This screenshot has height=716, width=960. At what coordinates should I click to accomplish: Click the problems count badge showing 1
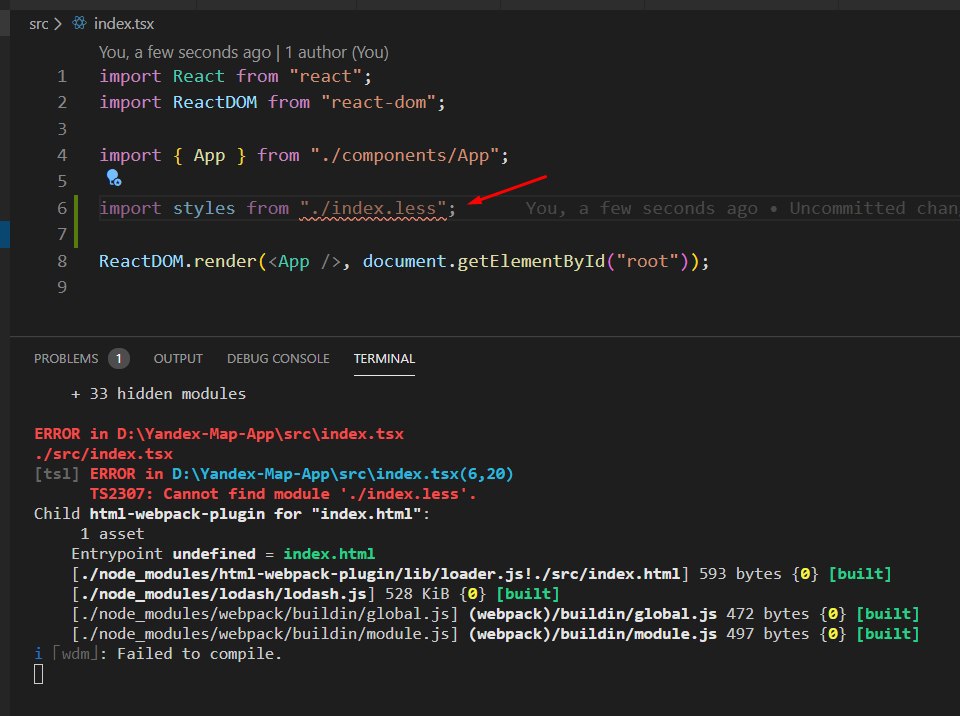(119, 358)
